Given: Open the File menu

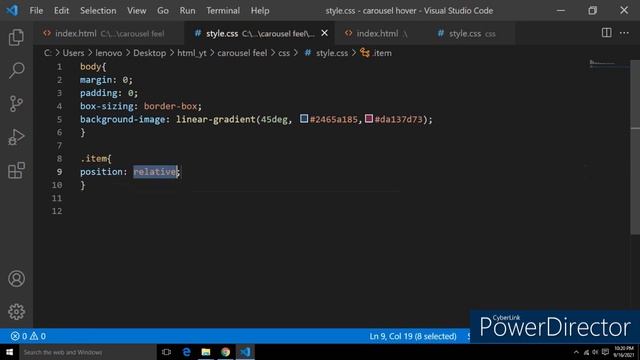Looking at the screenshot, I should coord(36,11).
